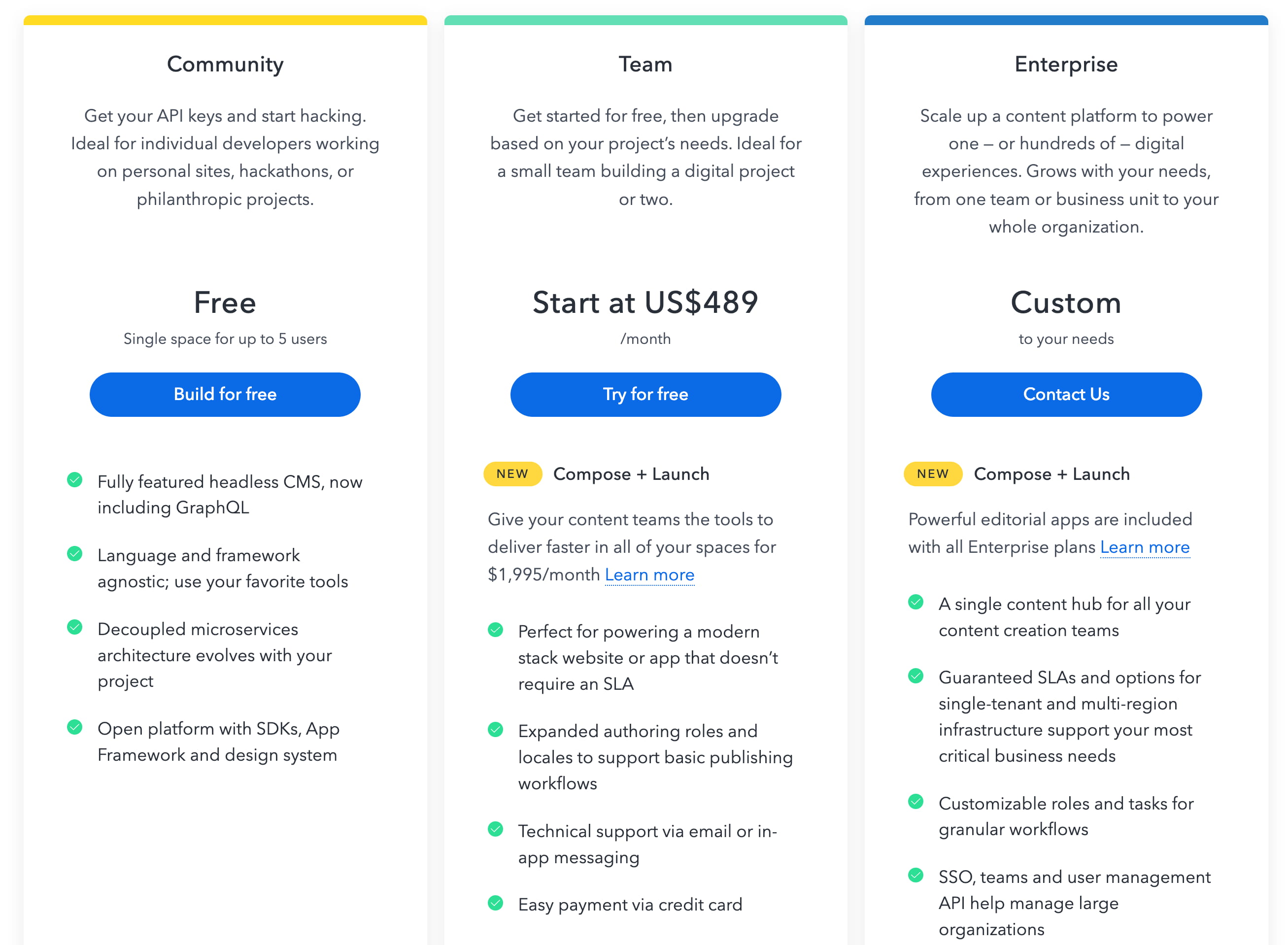The width and height of the screenshot is (1288, 945).
Task: Click the check icon beside 'Customizable roles and tasks'
Action: [x=915, y=802]
